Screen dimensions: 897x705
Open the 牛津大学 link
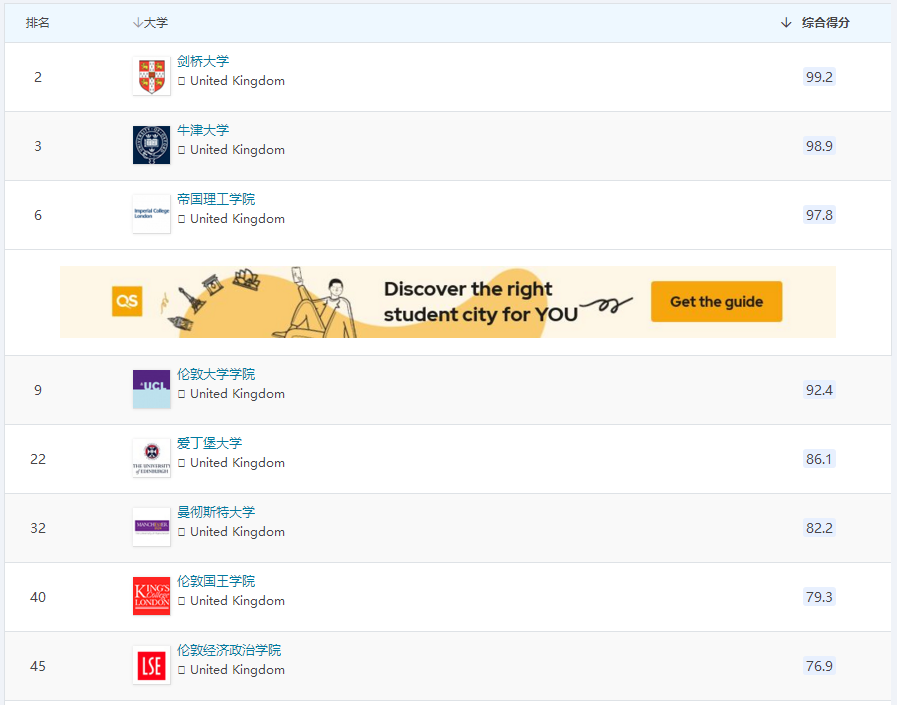tap(203, 130)
